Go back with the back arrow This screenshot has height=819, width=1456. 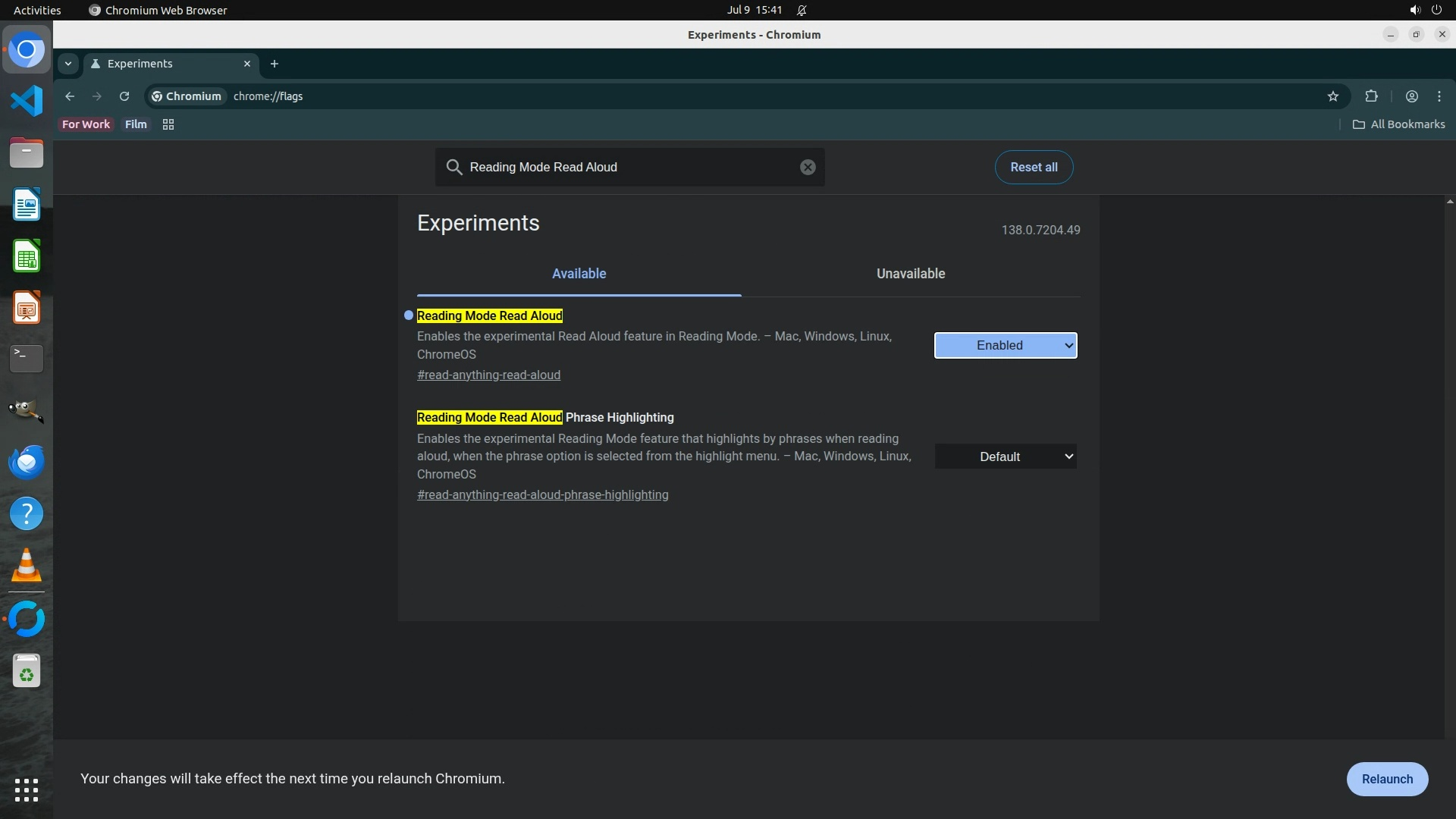click(70, 96)
